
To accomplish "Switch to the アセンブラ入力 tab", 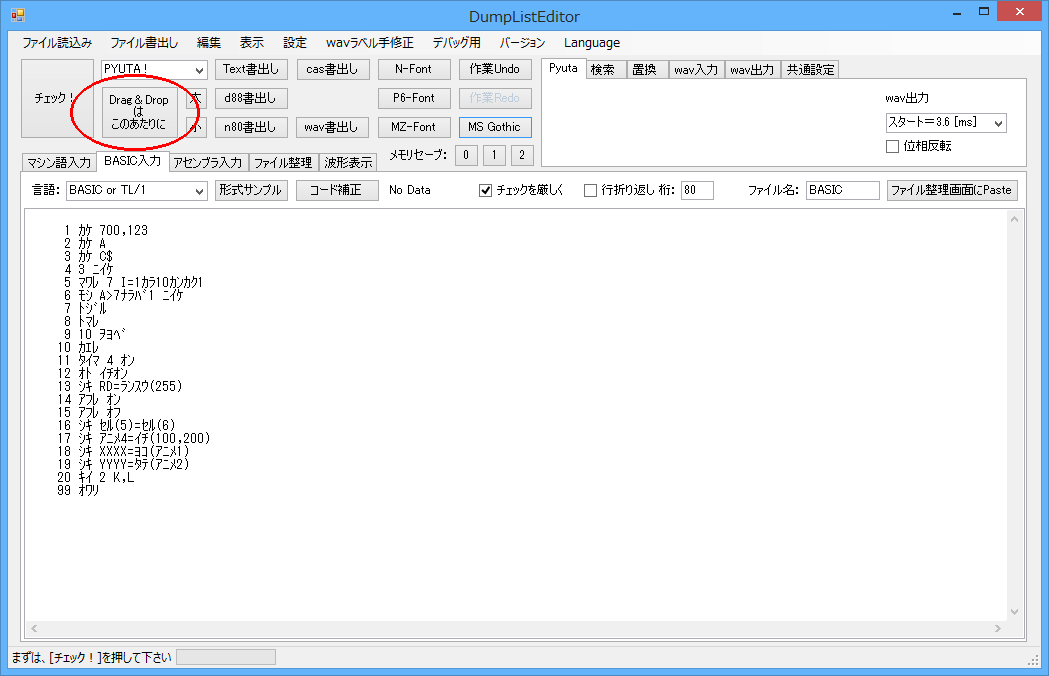I will (x=208, y=163).
